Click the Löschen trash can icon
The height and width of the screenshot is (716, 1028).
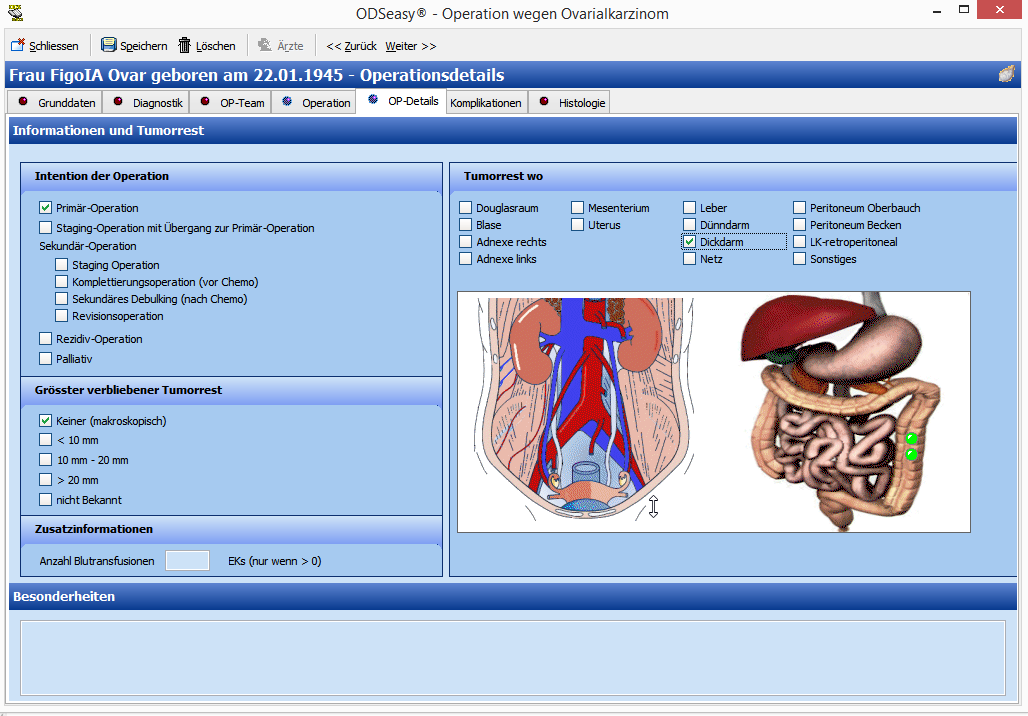185,45
